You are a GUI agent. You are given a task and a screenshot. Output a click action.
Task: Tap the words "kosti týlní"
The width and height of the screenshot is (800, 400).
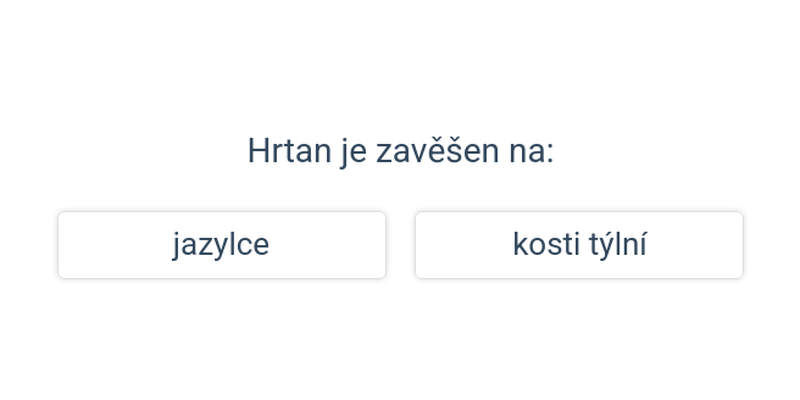(579, 245)
